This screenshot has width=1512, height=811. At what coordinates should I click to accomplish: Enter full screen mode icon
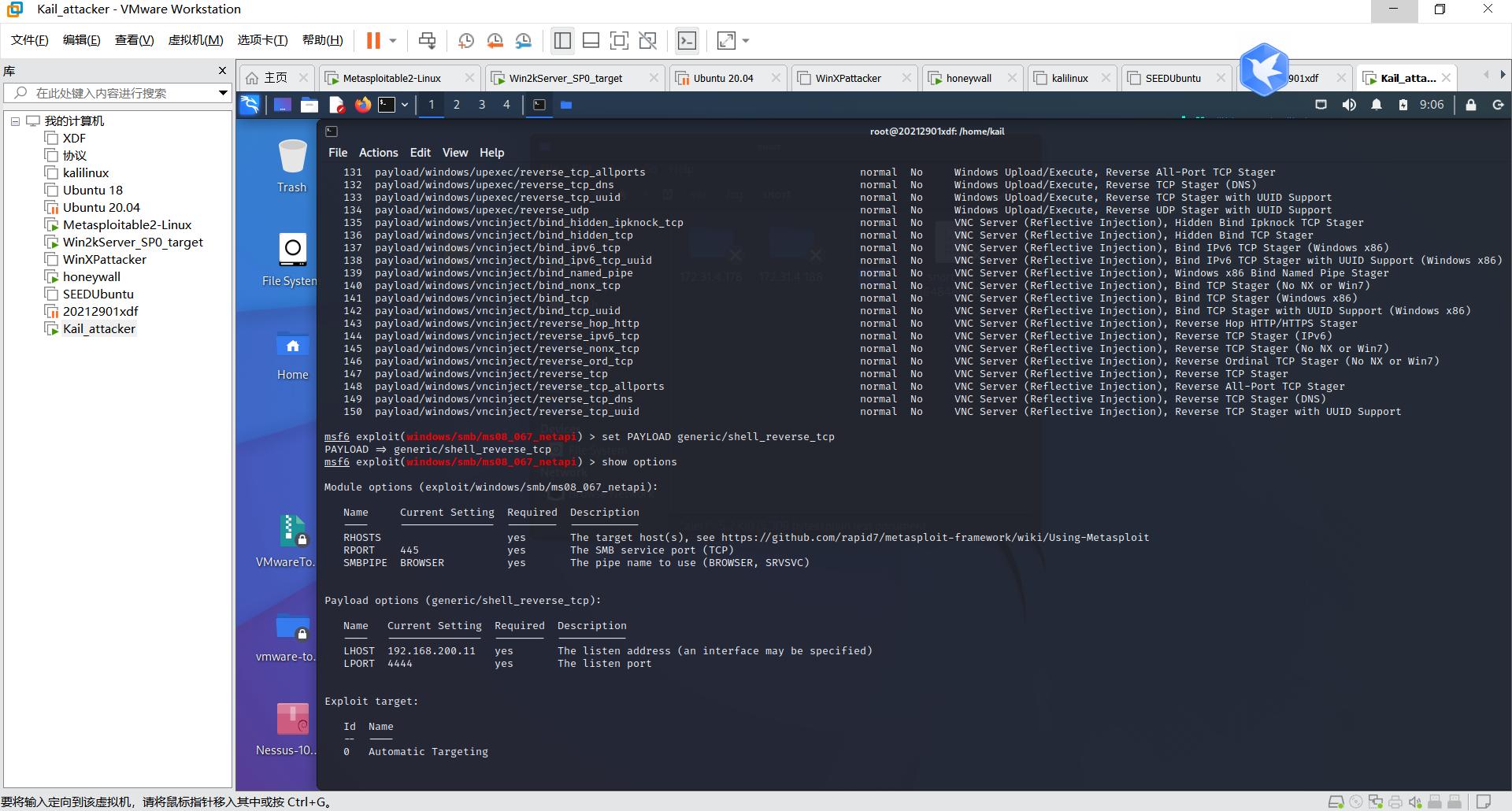coord(620,40)
